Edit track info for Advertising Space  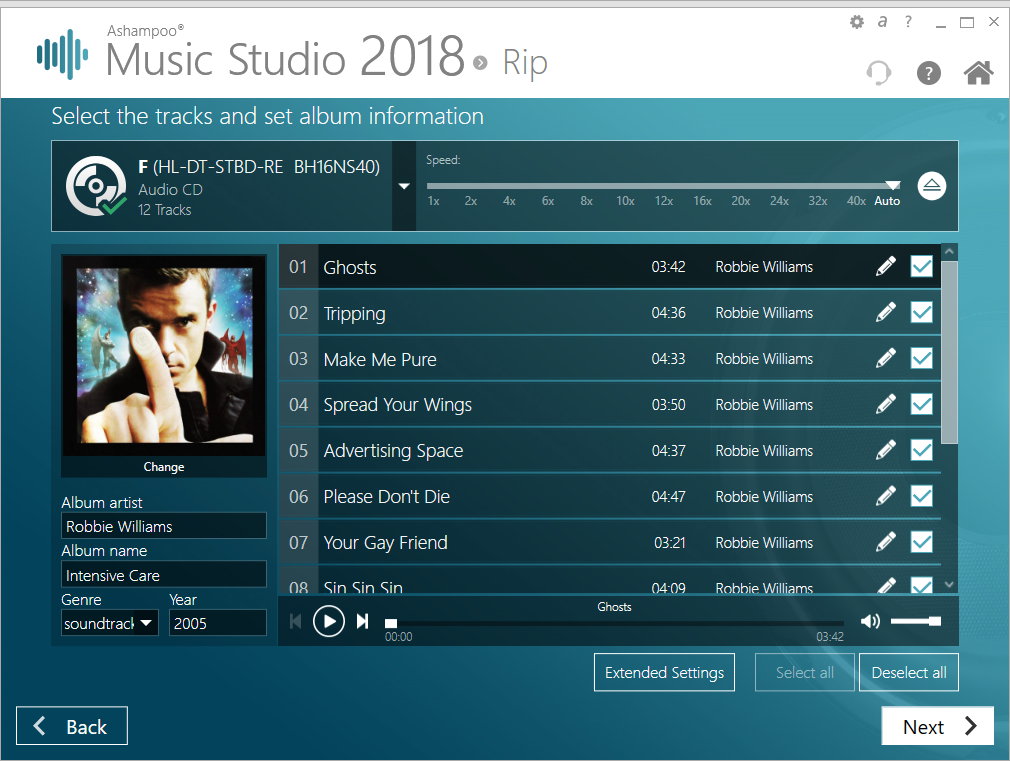tap(884, 450)
